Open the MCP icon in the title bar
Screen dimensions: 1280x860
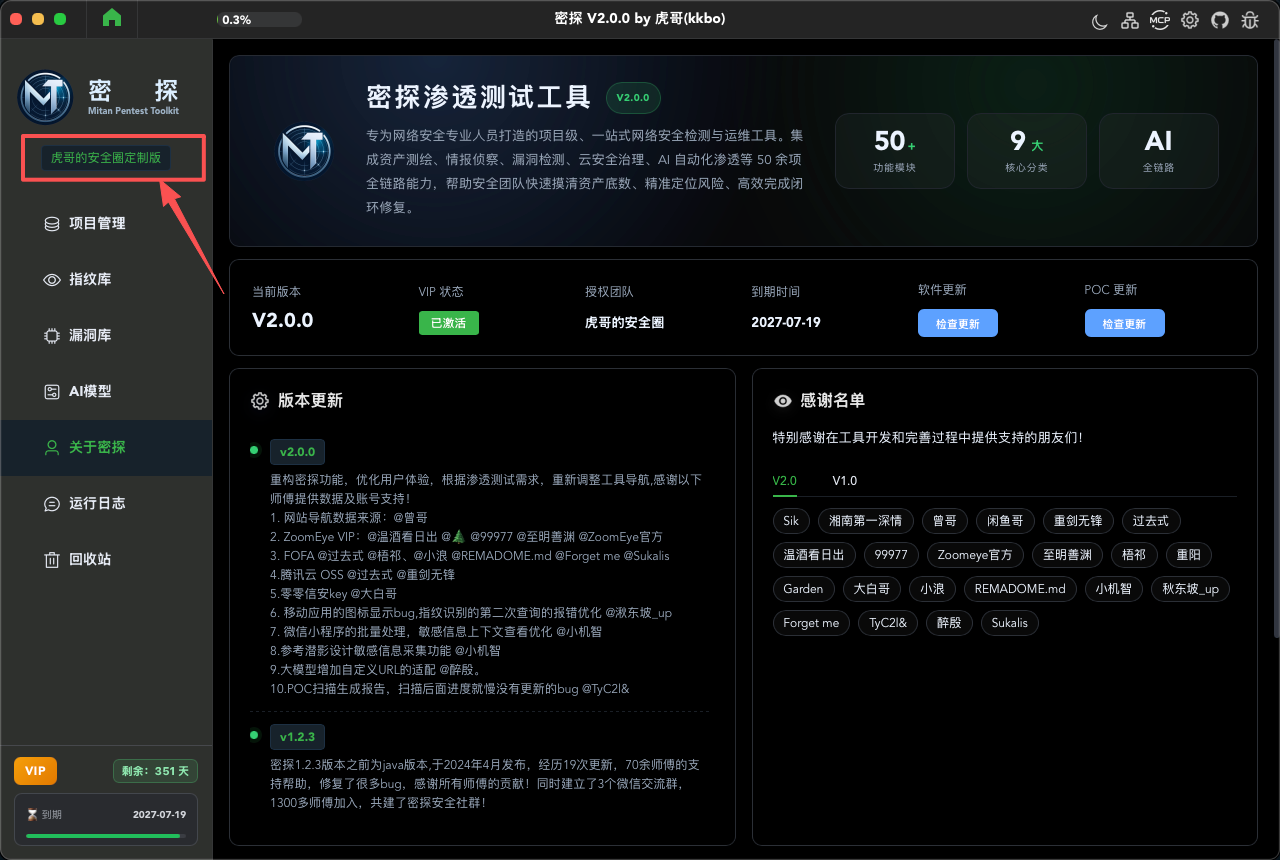pyautogui.click(x=1160, y=20)
